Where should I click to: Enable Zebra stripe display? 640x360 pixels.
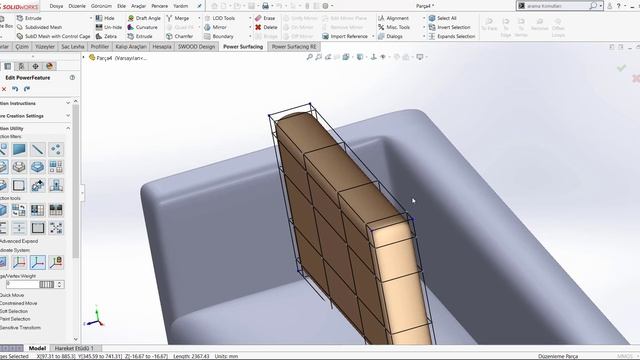(x=106, y=36)
